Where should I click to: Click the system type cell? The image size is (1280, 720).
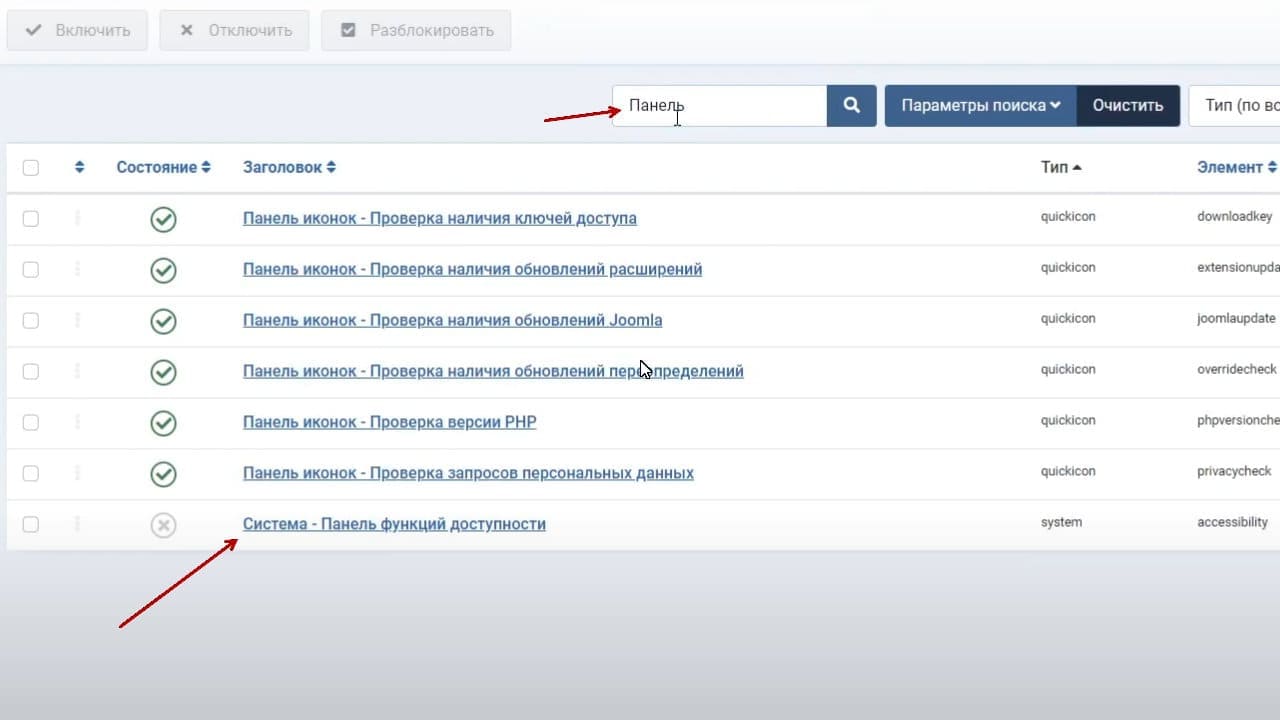coord(1061,523)
